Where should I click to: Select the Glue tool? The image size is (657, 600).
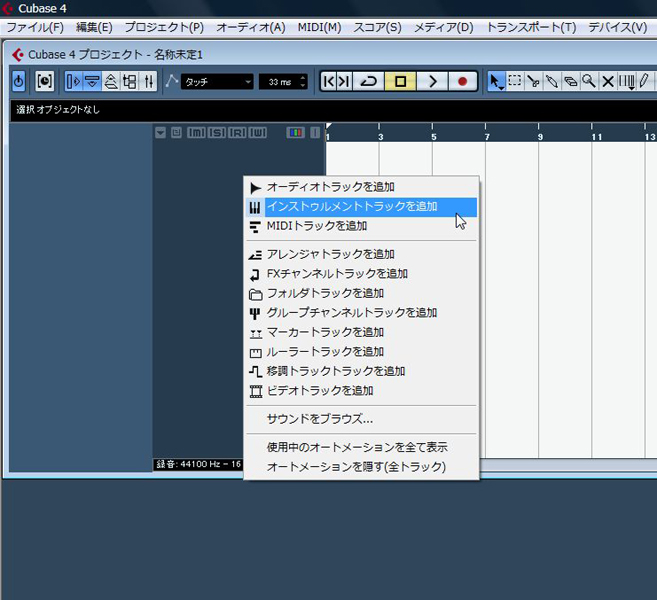tap(551, 81)
